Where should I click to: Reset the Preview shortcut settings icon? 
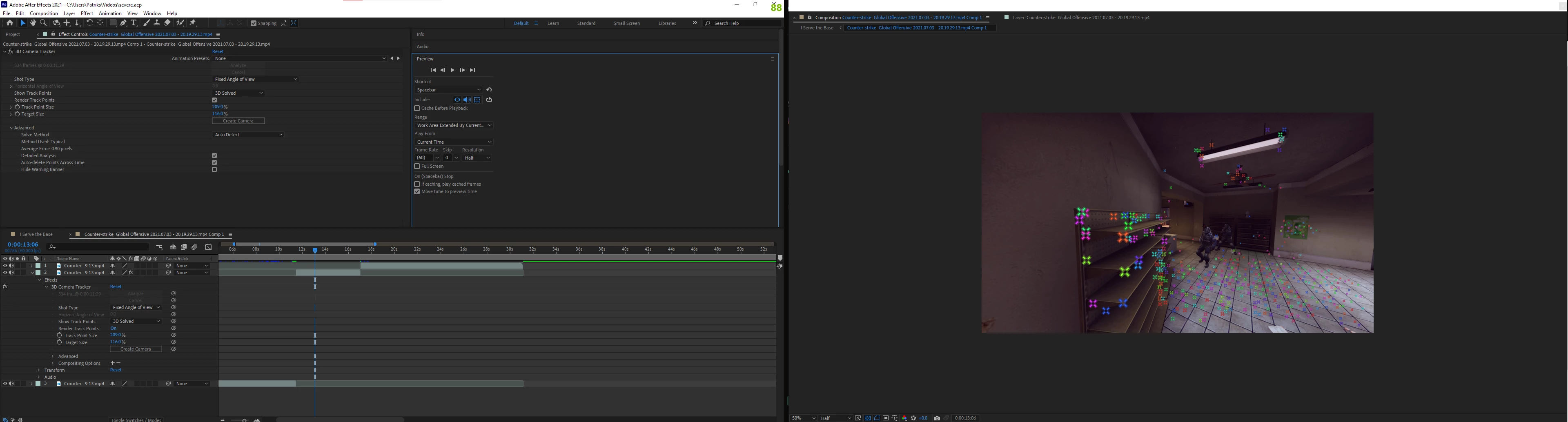(x=490, y=90)
